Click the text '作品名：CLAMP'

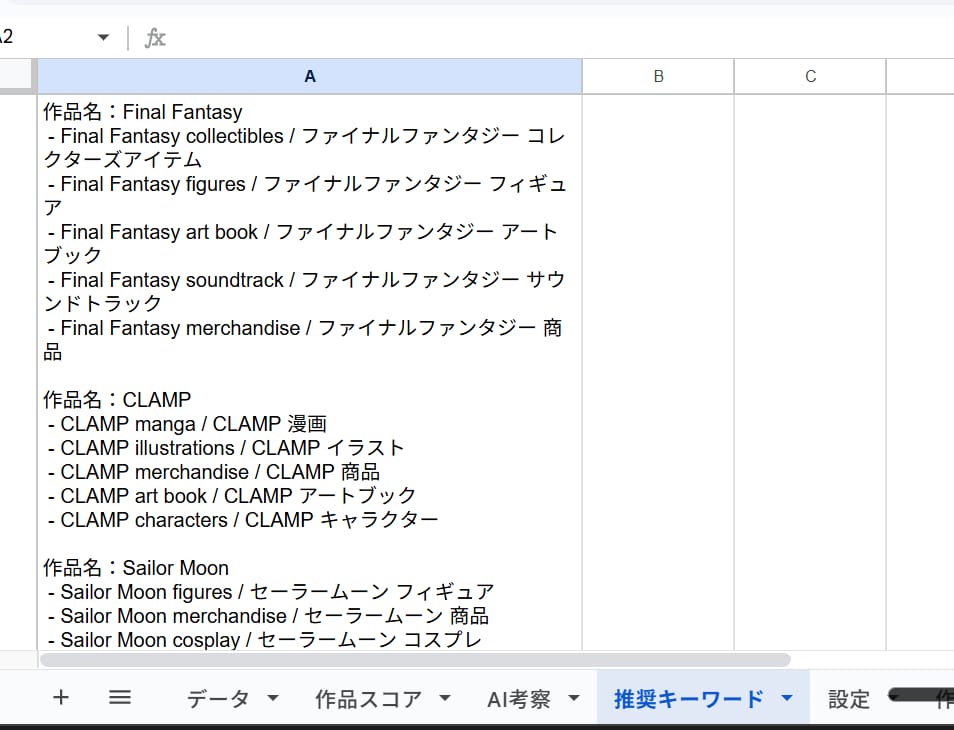point(117,400)
